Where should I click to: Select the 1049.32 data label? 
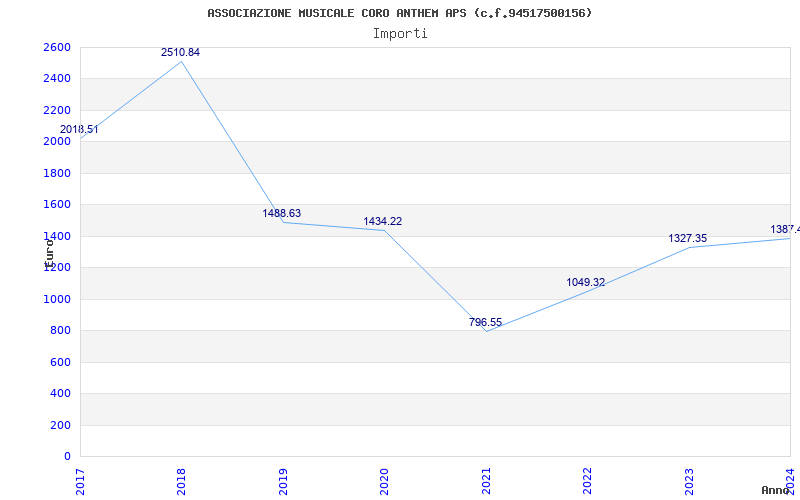coord(586,282)
